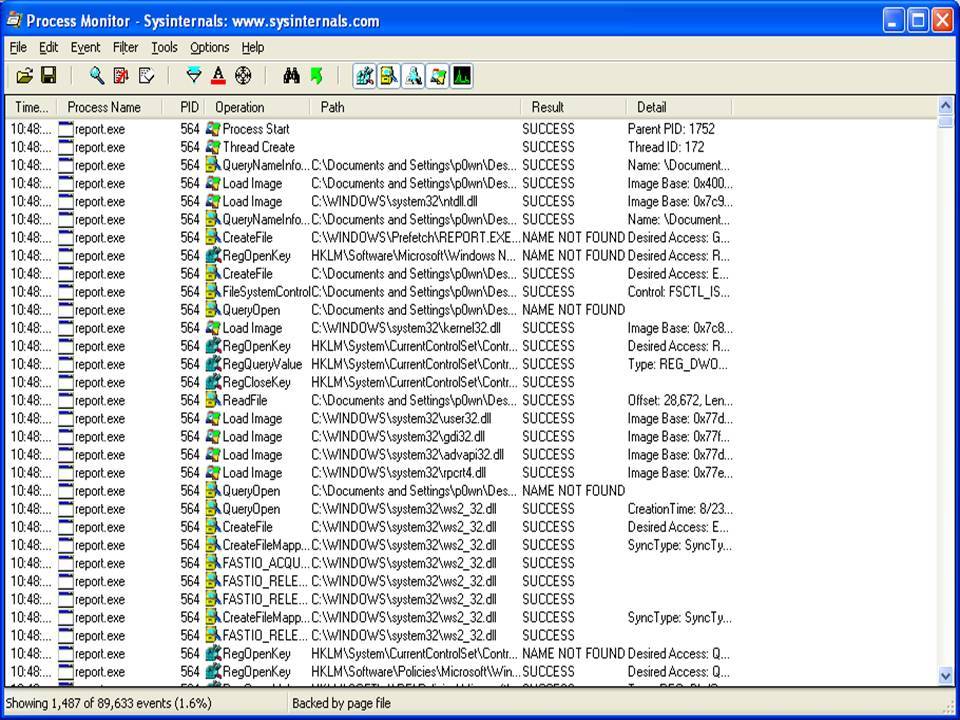
Task: Save events with the floppy disk icon
Action: click(x=48, y=76)
